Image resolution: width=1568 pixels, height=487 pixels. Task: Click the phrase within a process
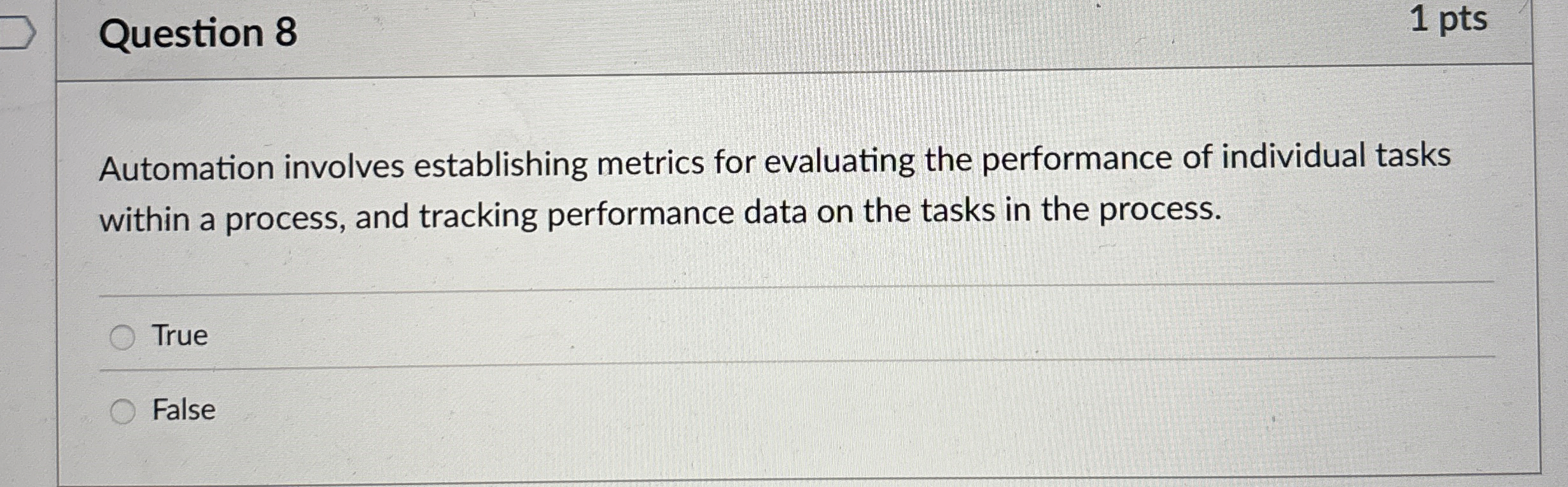223,219
